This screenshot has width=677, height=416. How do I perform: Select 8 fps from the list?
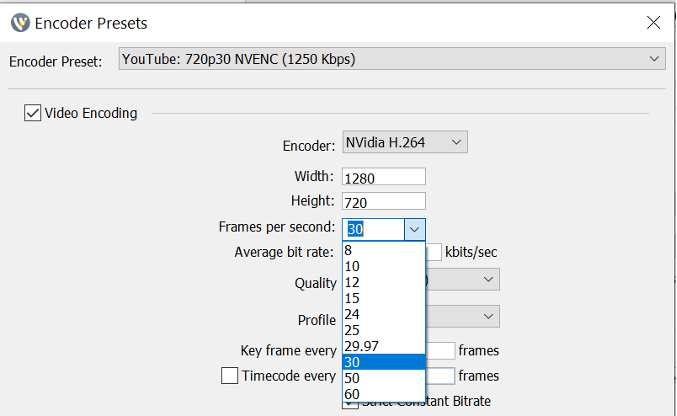point(383,250)
